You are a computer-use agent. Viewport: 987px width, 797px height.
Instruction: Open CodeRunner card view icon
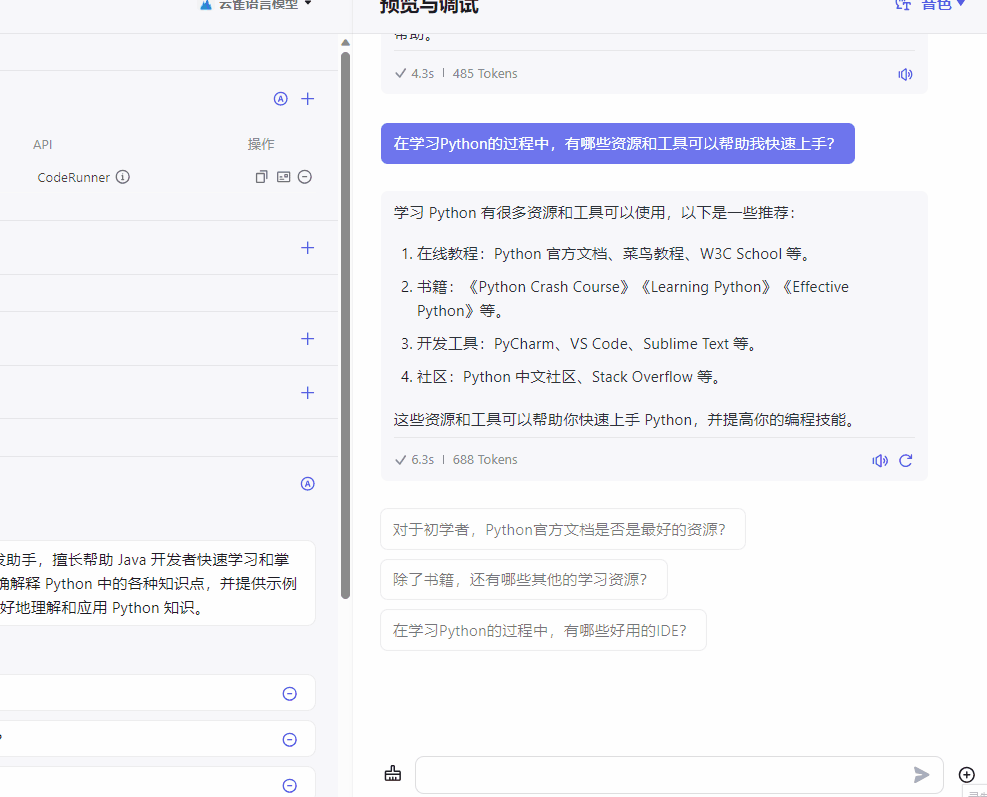pyautogui.click(x=282, y=176)
